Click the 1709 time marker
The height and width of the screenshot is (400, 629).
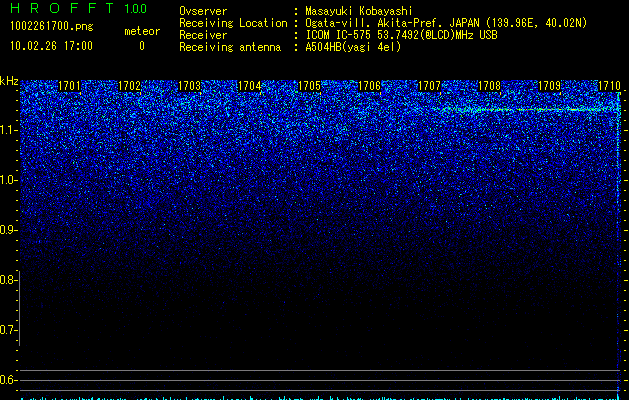pyautogui.click(x=549, y=86)
